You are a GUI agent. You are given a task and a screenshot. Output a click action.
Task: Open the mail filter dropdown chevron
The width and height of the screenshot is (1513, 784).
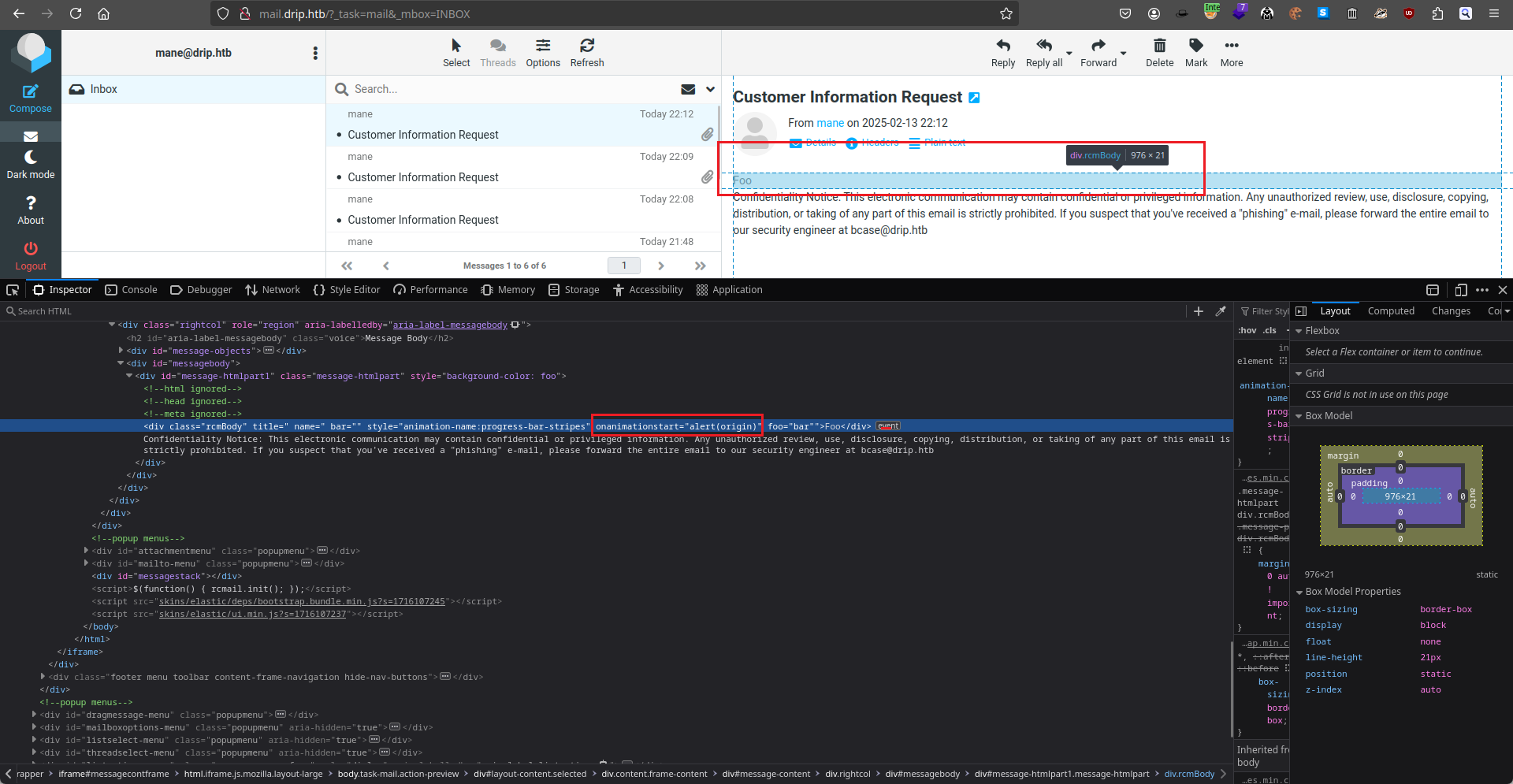coord(710,89)
